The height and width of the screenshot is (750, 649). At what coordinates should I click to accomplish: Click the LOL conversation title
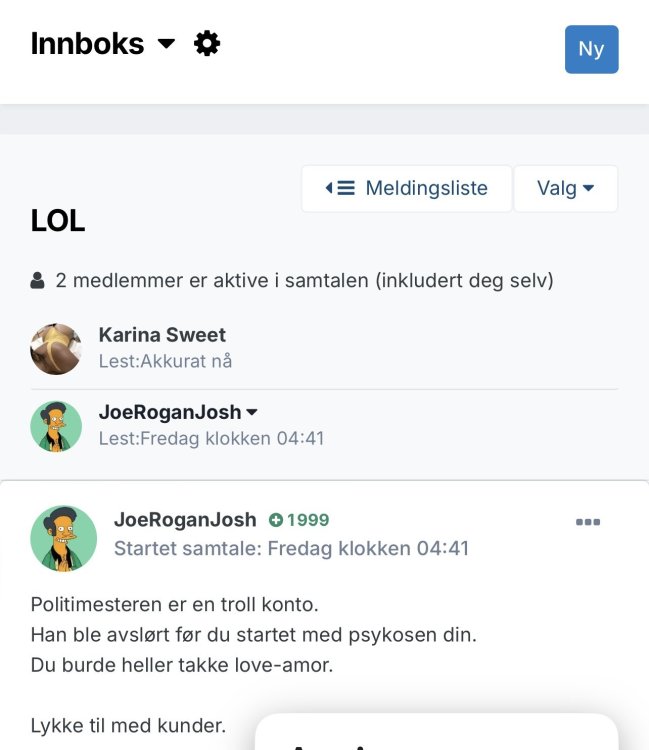pyautogui.click(x=58, y=221)
